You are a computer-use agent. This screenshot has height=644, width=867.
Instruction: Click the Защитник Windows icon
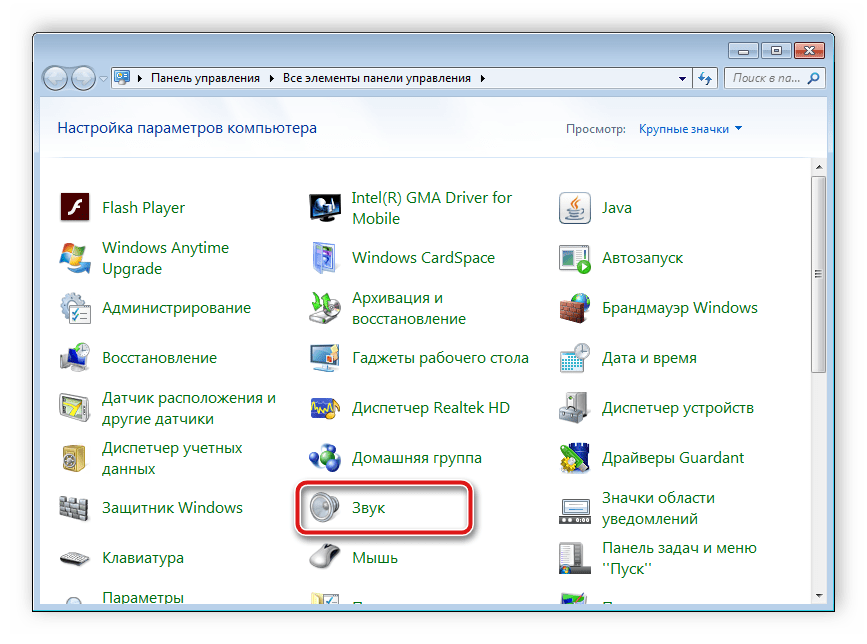75,508
